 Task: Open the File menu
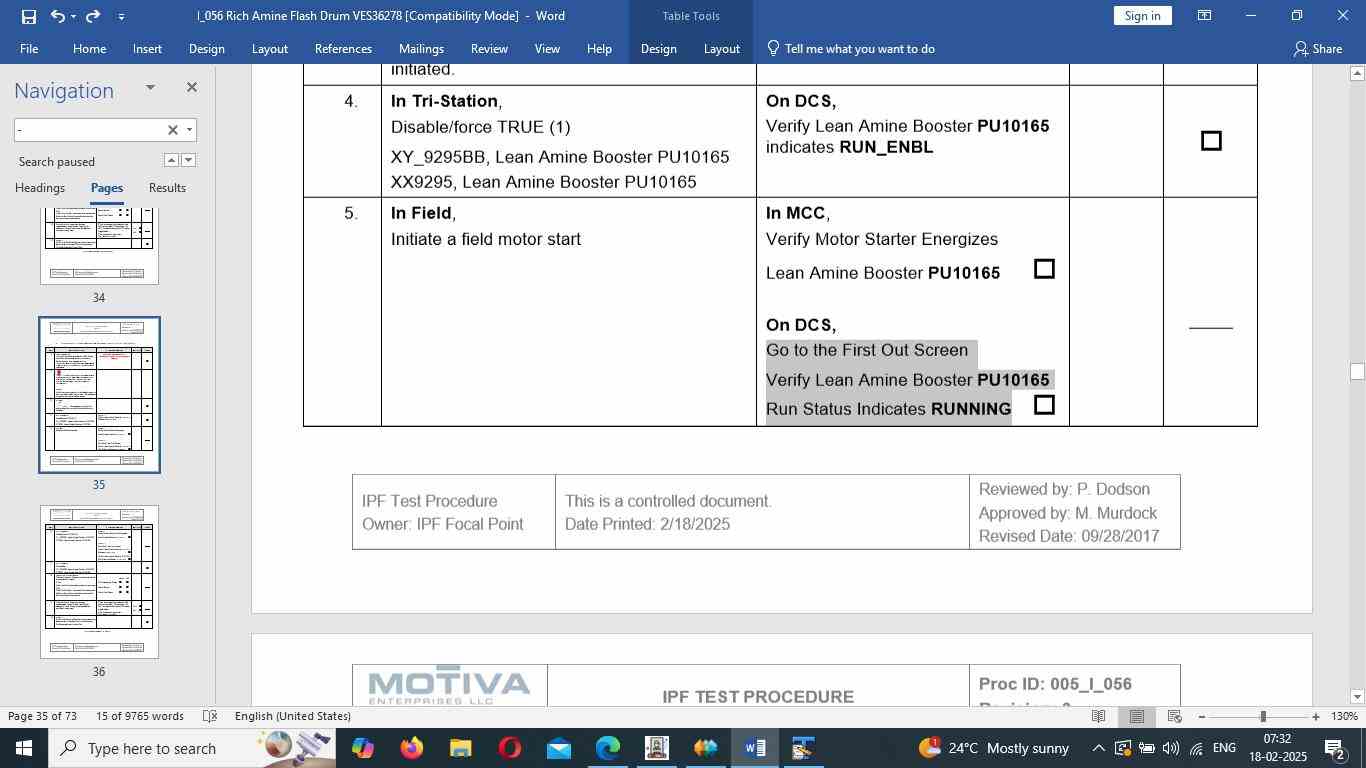pos(29,48)
